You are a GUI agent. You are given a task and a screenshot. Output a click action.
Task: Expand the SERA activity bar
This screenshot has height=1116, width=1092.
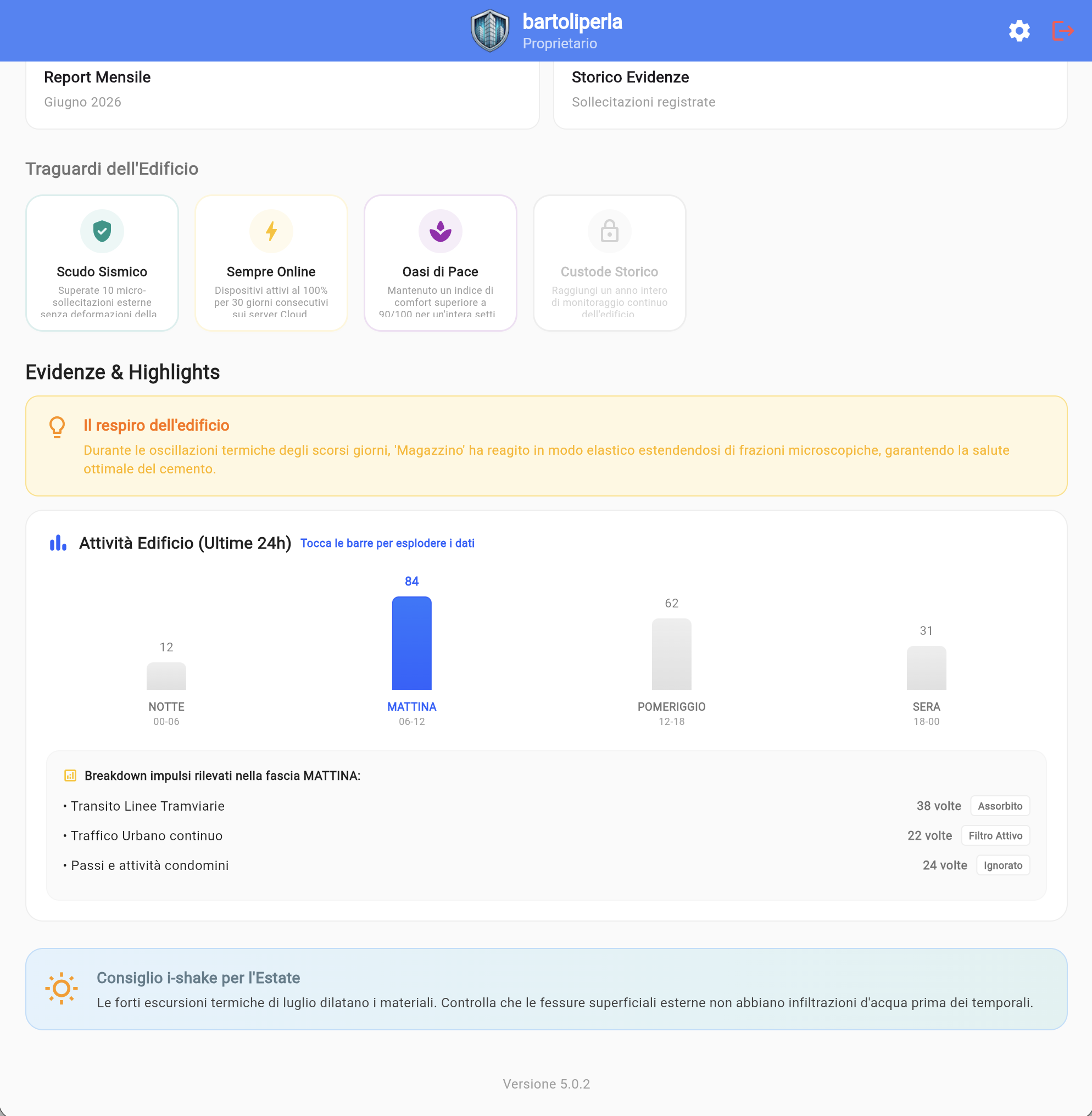[926, 667]
